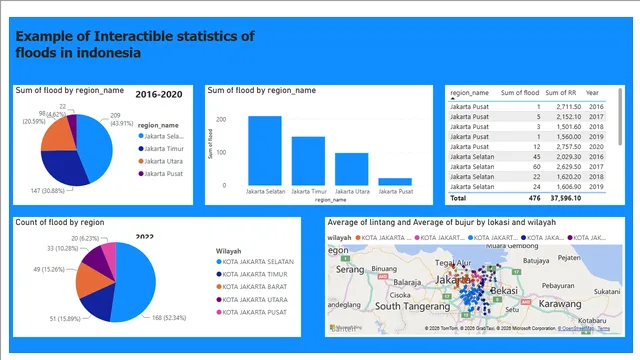The width and height of the screenshot is (640, 360).
Task: Select the KOTA JAKARTA PUSAT entry in the Wilayah legend
Action: [252, 312]
